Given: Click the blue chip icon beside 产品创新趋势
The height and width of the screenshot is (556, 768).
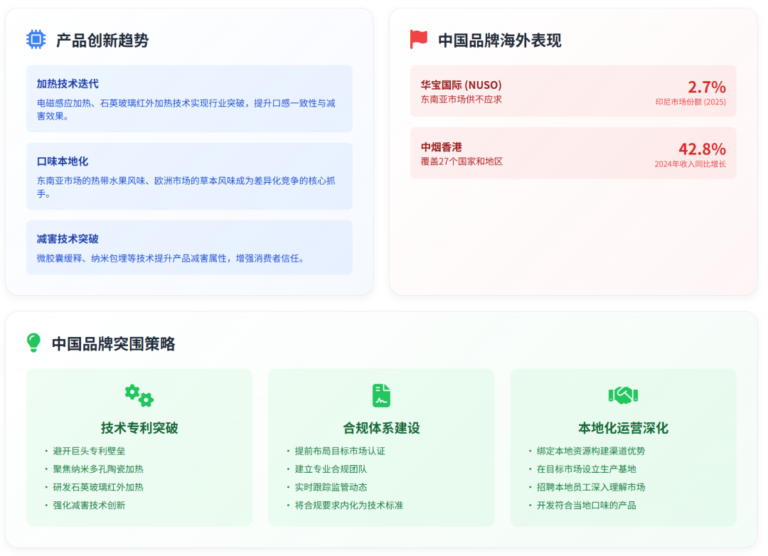Looking at the screenshot, I should click(36, 40).
